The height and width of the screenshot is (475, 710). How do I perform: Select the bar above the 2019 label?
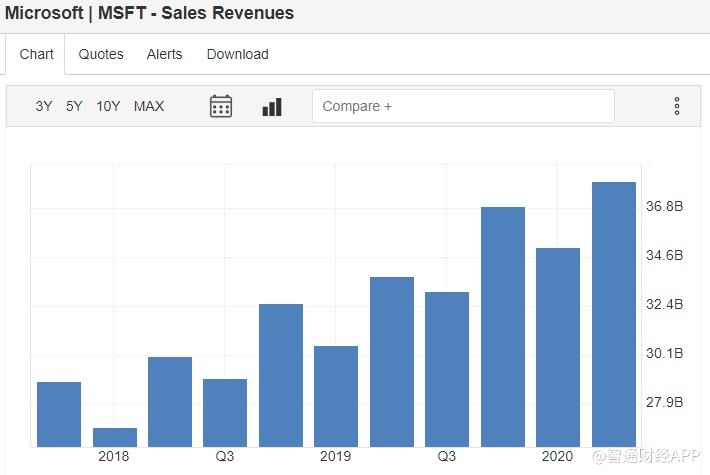[336, 396]
